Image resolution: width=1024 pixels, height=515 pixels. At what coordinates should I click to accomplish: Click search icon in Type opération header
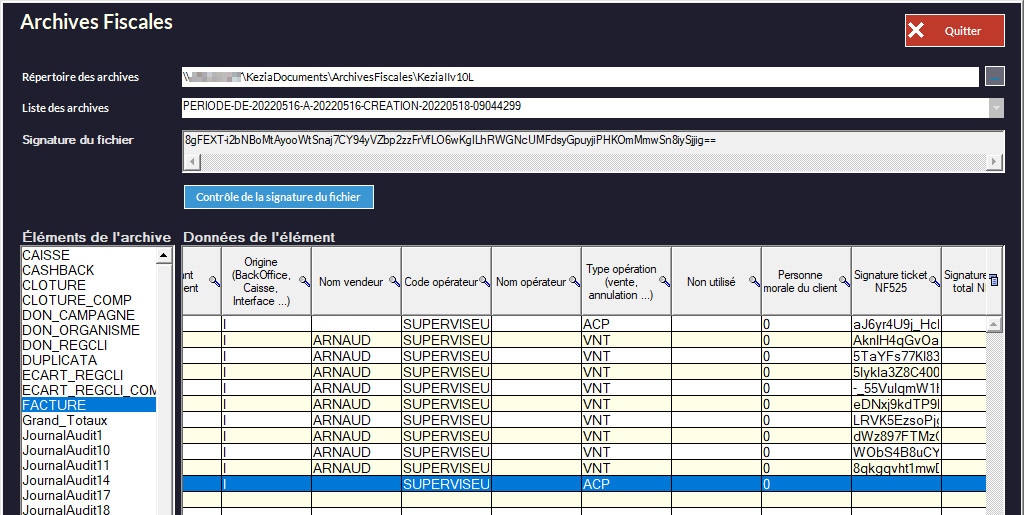point(664,283)
